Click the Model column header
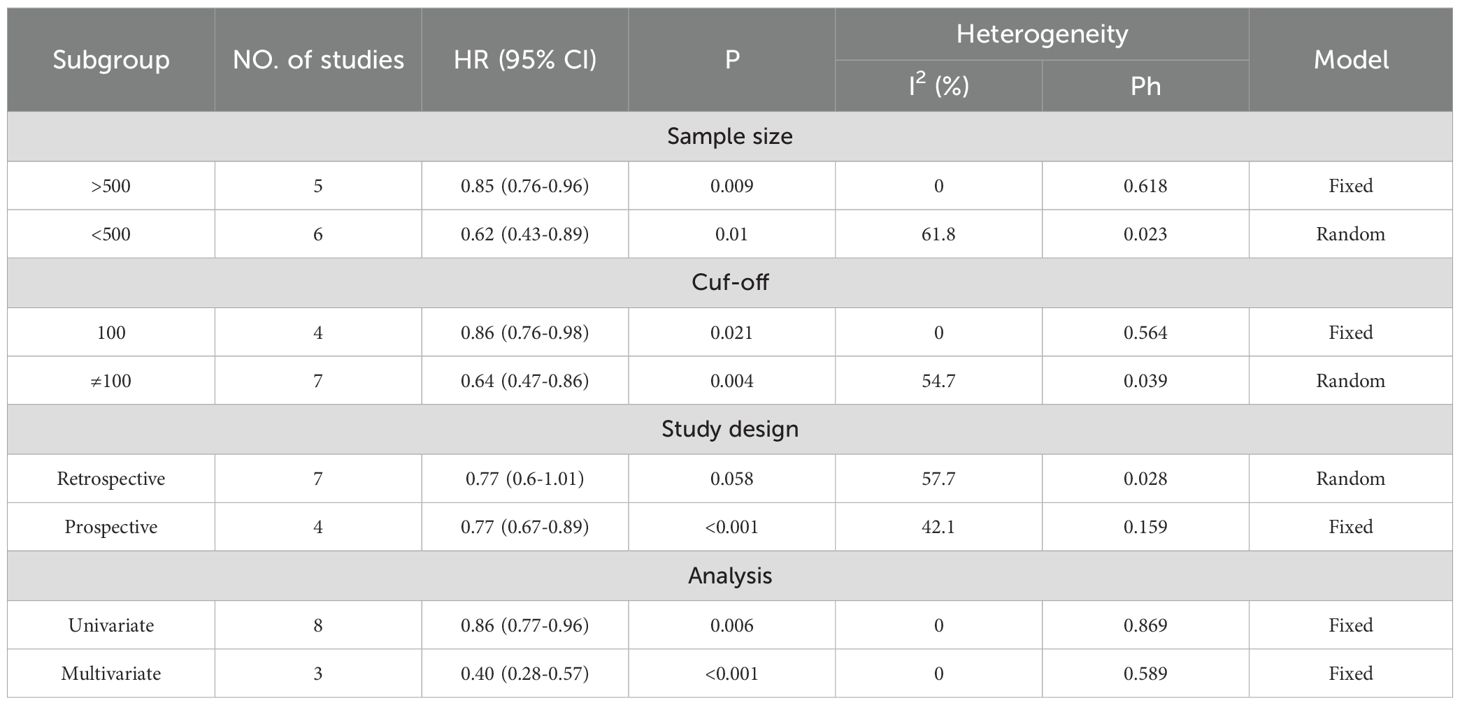The width and height of the screenshot is (1460, 705). (x=1351, y=60)
